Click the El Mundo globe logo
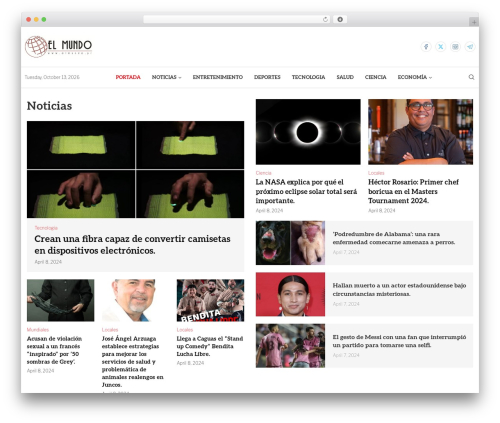The image size is (500, 423). click(x=58, y=47)
